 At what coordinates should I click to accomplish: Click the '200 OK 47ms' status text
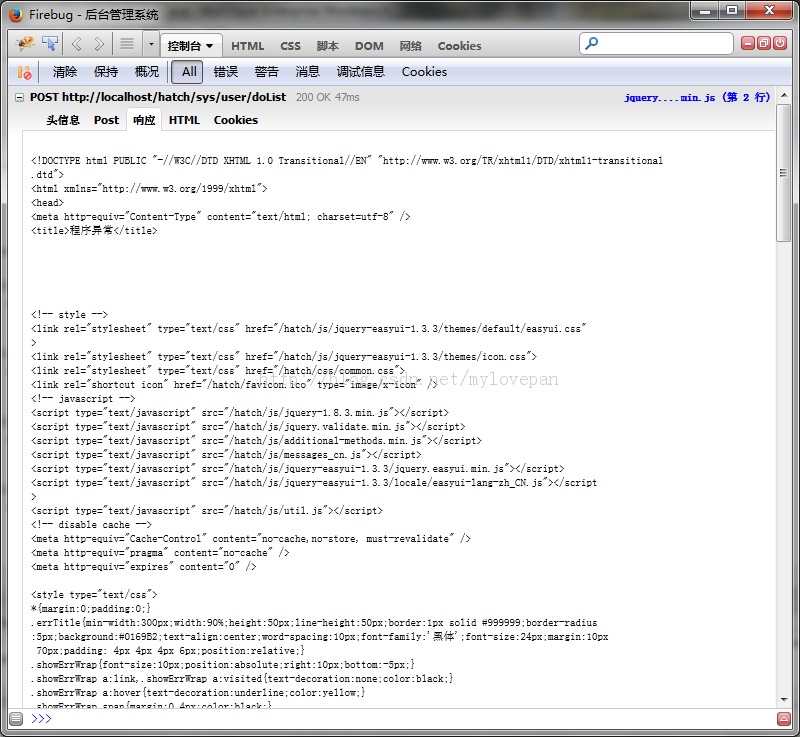(328, 97)
